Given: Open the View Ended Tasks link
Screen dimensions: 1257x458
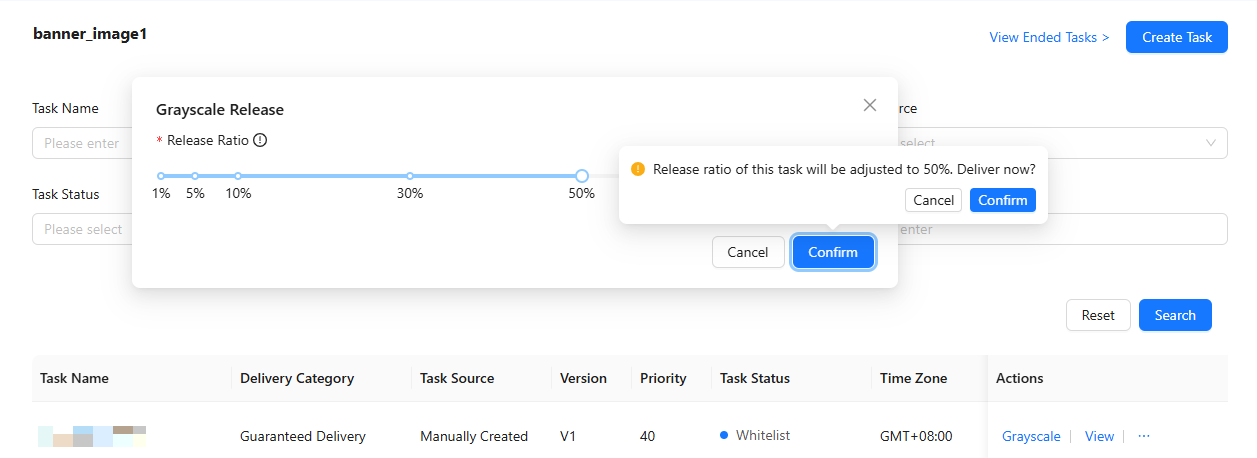Looking at the screenshot, I should (1049, 37).
